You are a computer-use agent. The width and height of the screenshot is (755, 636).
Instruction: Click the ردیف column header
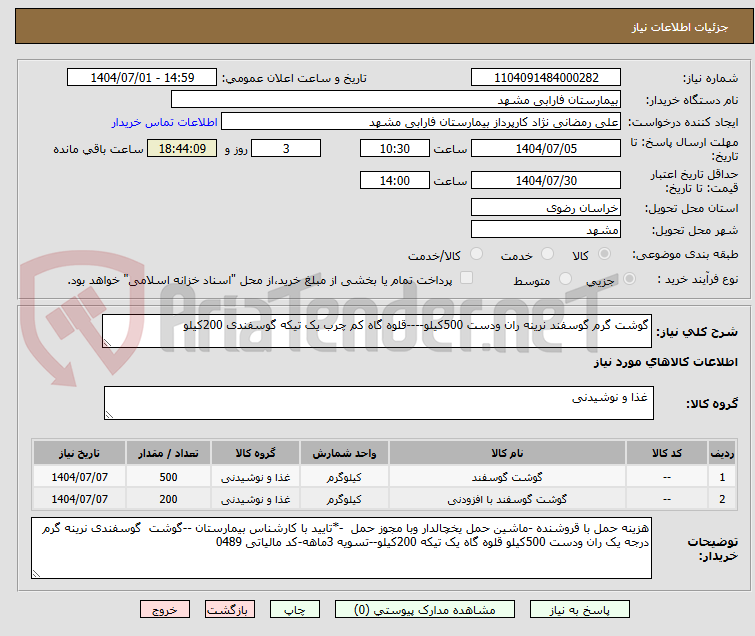[722, 453]
